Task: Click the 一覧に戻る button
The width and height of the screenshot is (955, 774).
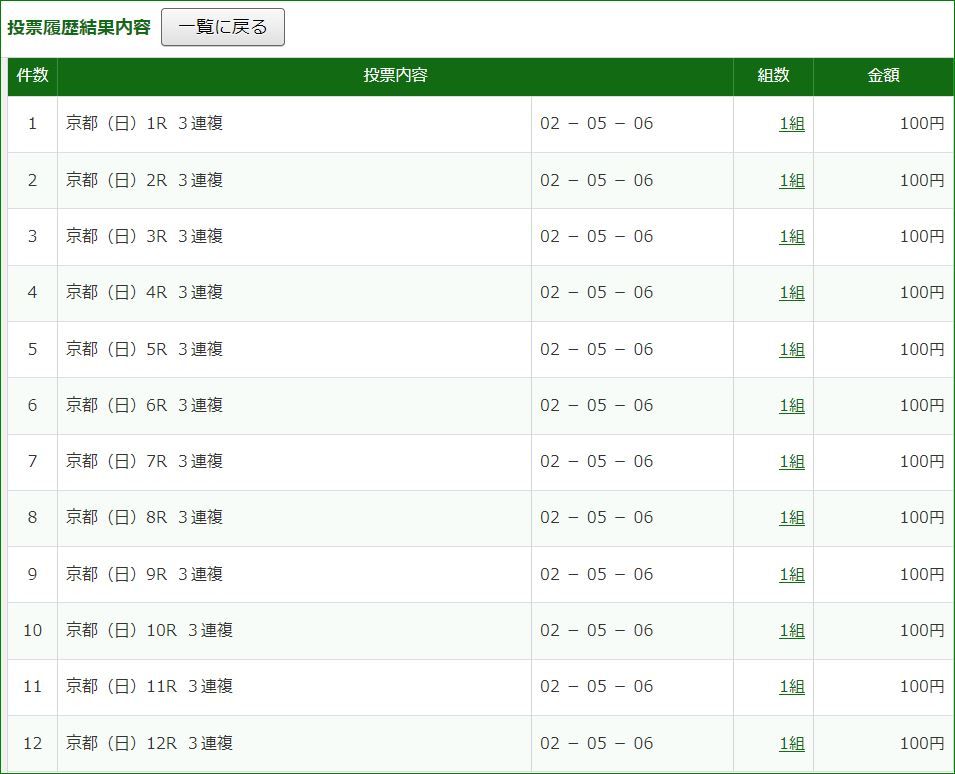Action: coord(223,27)
